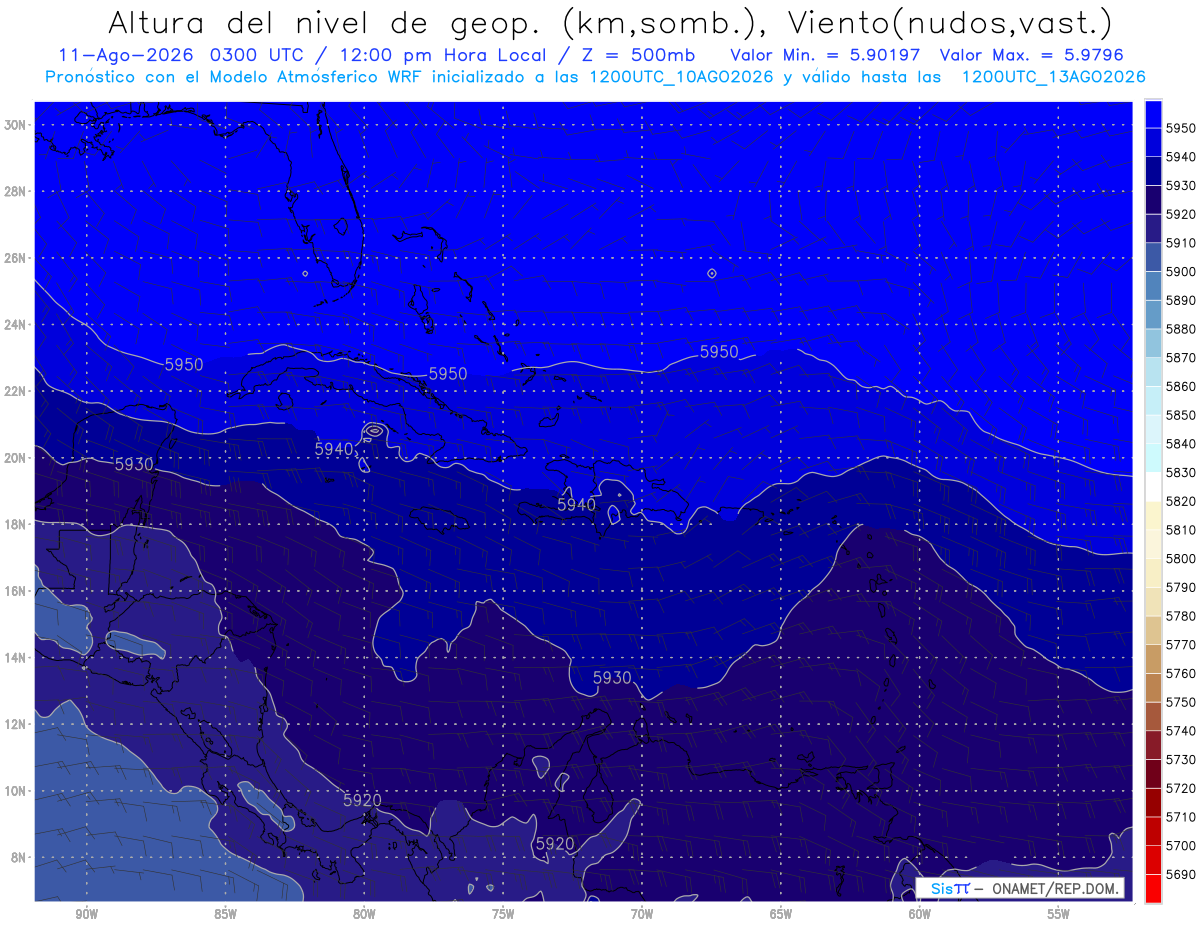Click the 20N latitude axis label

click(16, 458)
